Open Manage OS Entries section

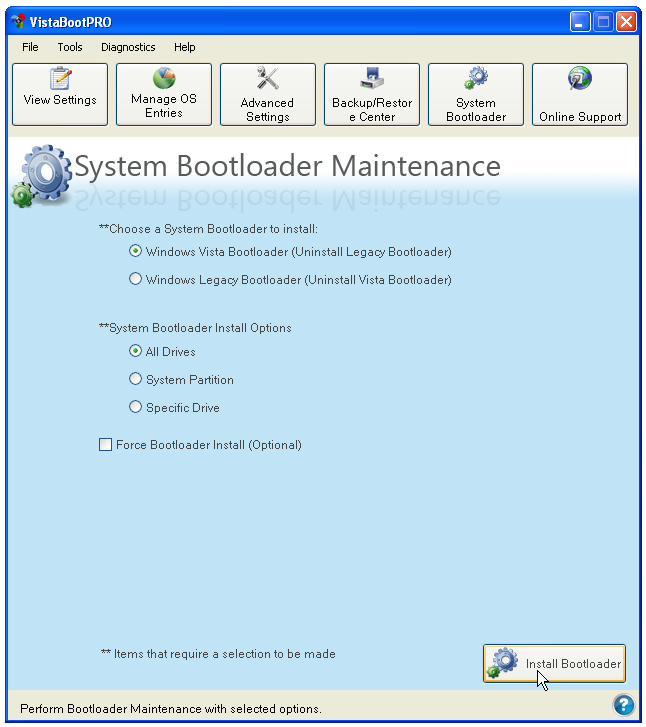click(x=164, y=95)
